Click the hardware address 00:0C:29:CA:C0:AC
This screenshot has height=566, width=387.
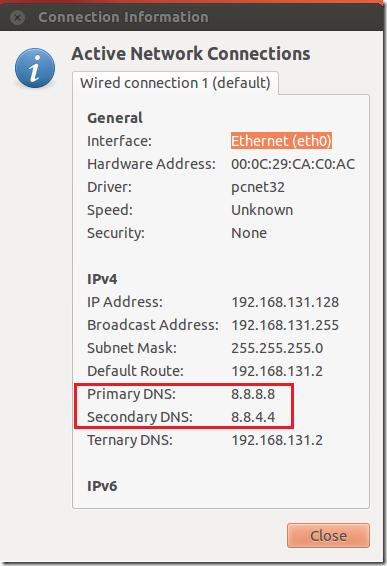coord(293,164)
